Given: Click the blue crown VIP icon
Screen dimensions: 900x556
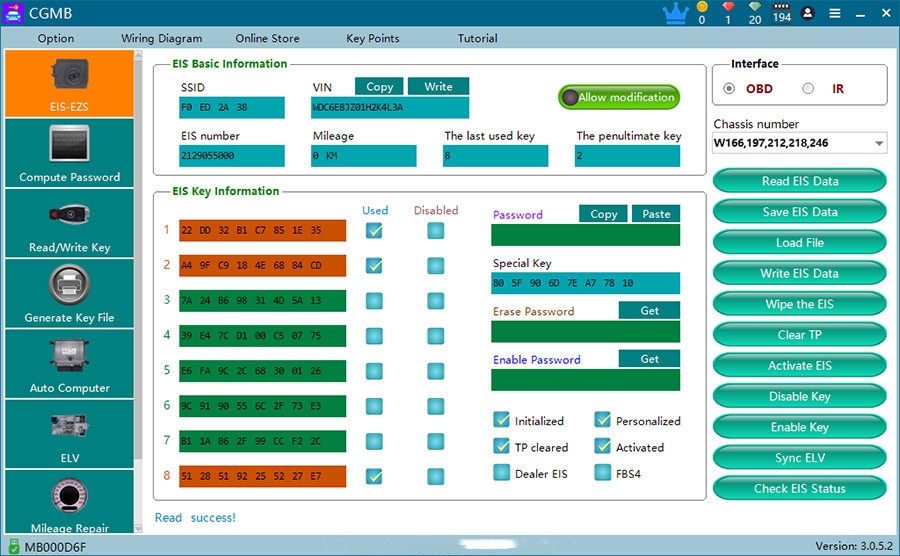Looking at the screenshot, I should tap(676, 13).
